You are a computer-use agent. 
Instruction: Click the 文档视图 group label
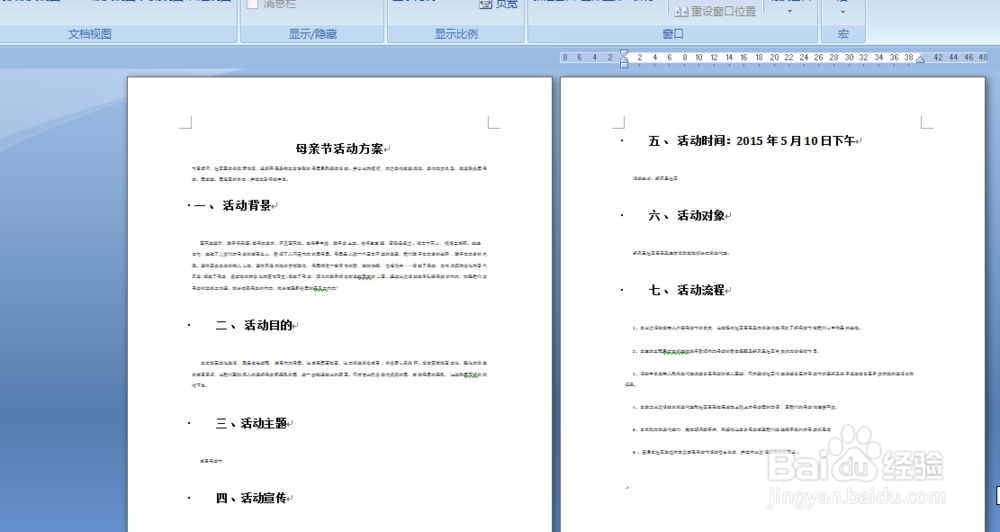point(90,34)
